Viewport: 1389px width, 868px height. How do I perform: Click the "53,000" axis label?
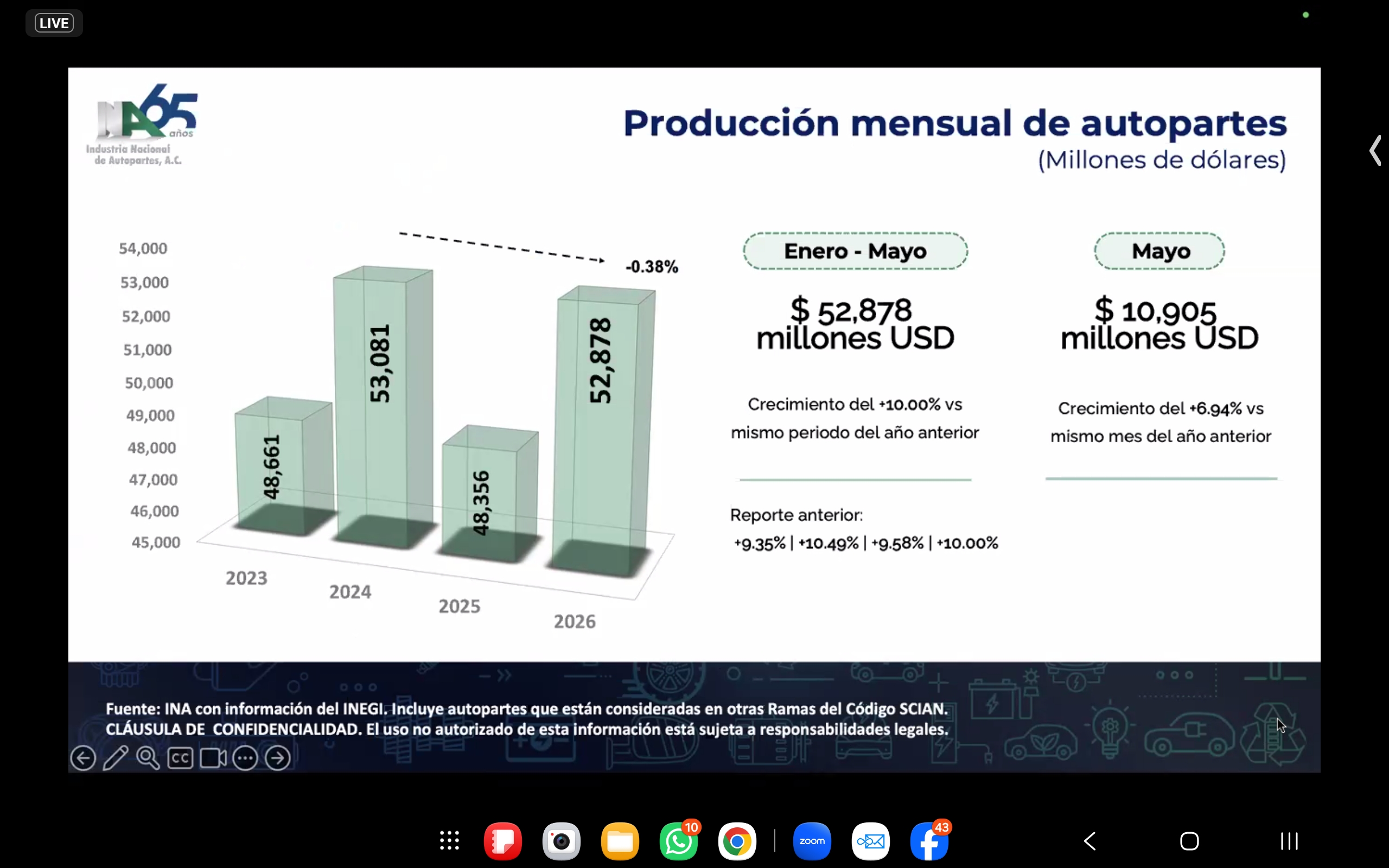(145, 283)
